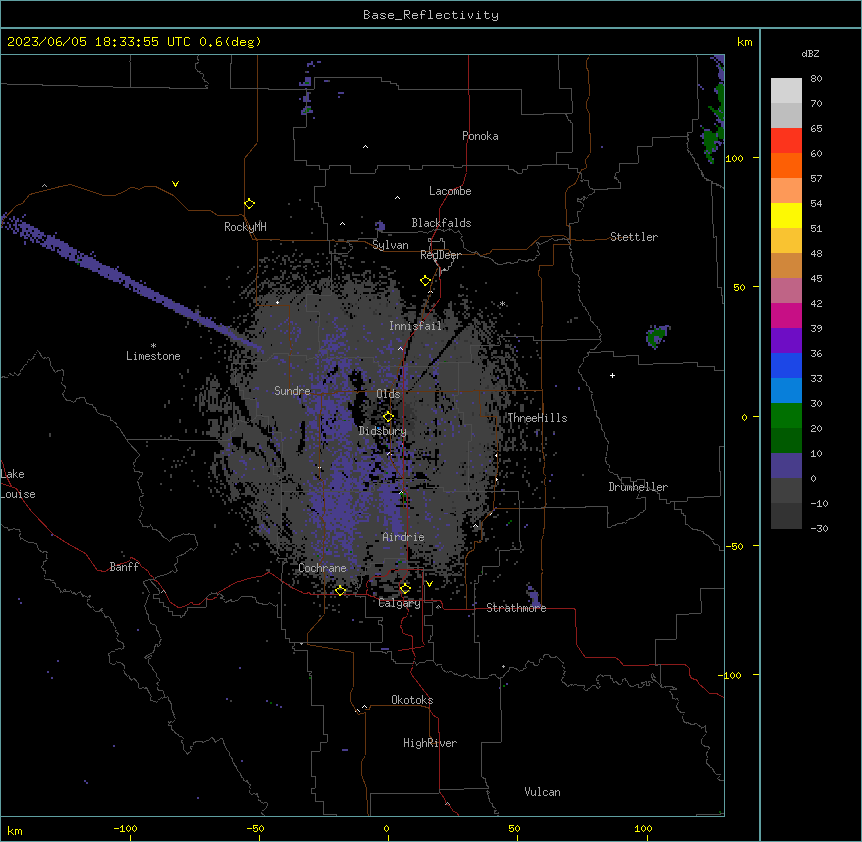Click the purple echo next to Strathmore
Screen dimensions: 862x842
click(533, 595)
